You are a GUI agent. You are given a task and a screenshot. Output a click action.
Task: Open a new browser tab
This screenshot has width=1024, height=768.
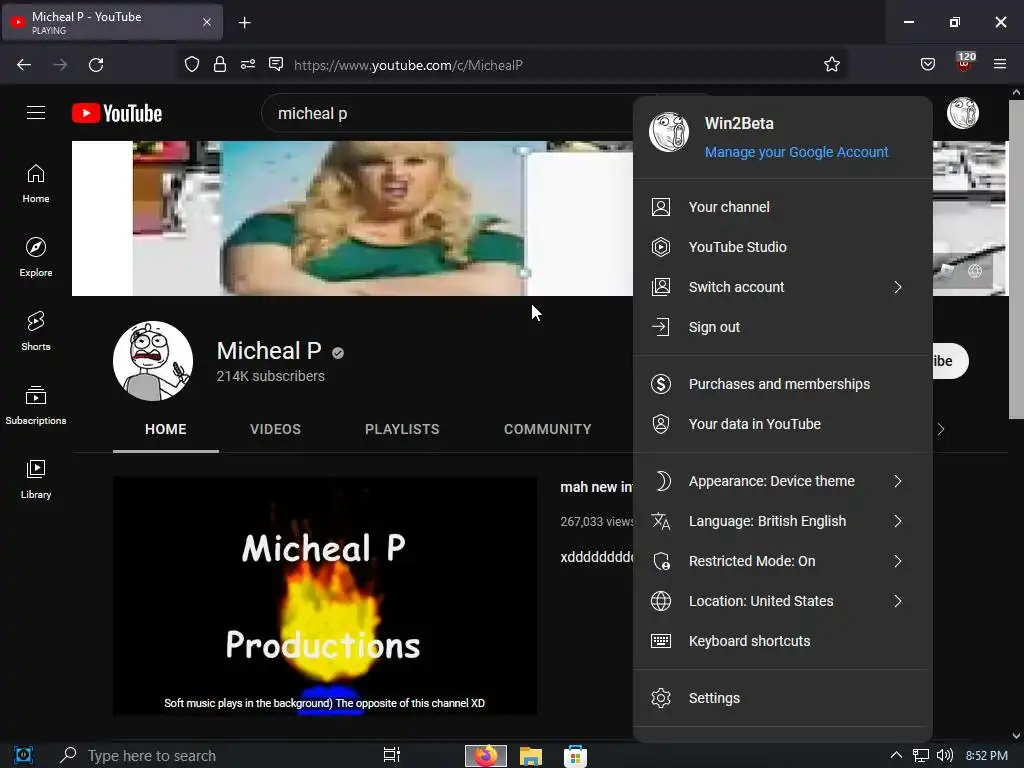click(x=244, y=23)
